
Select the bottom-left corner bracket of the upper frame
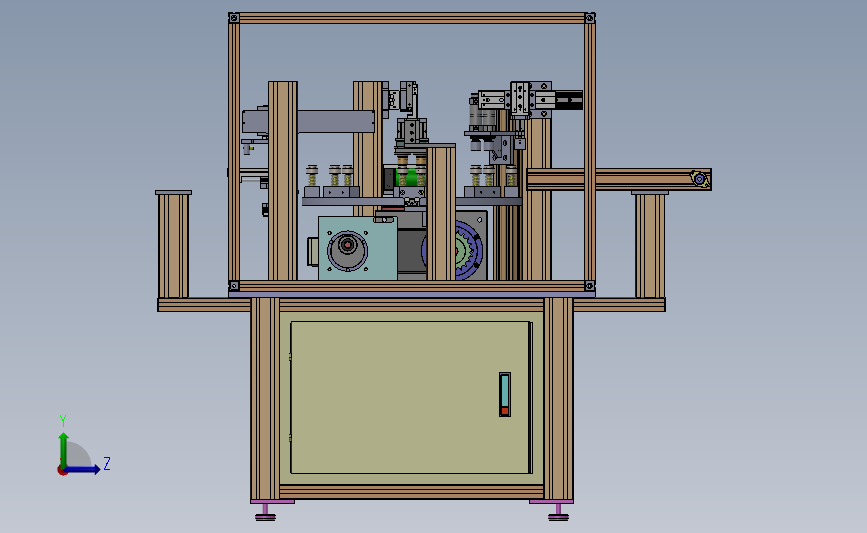point(234,286)
